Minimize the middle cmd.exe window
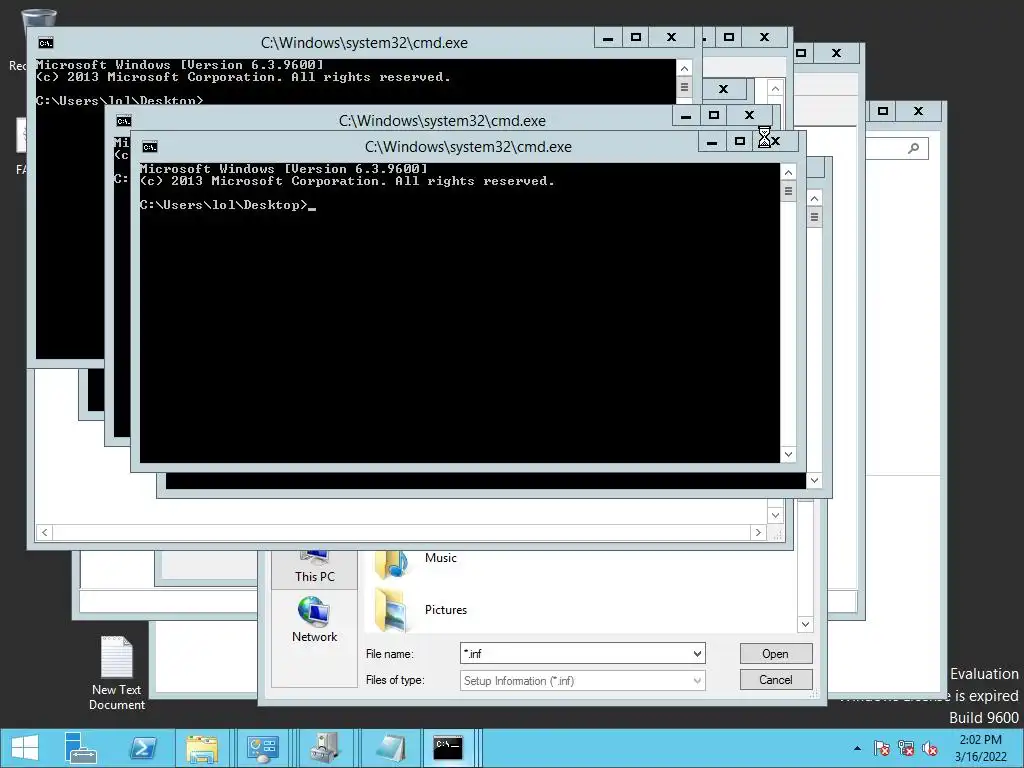The height and width of the screenshot is (768, 1024). coord(686,115)
